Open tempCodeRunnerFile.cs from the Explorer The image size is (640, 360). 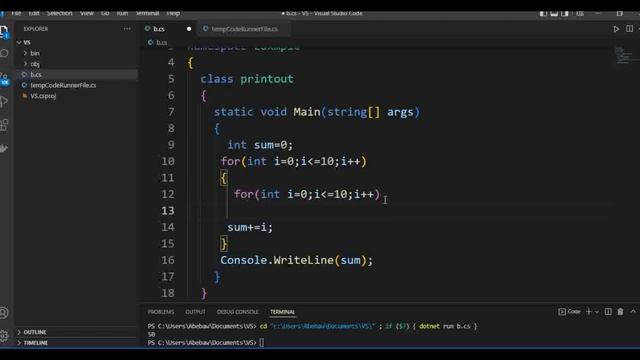(76, 85)
